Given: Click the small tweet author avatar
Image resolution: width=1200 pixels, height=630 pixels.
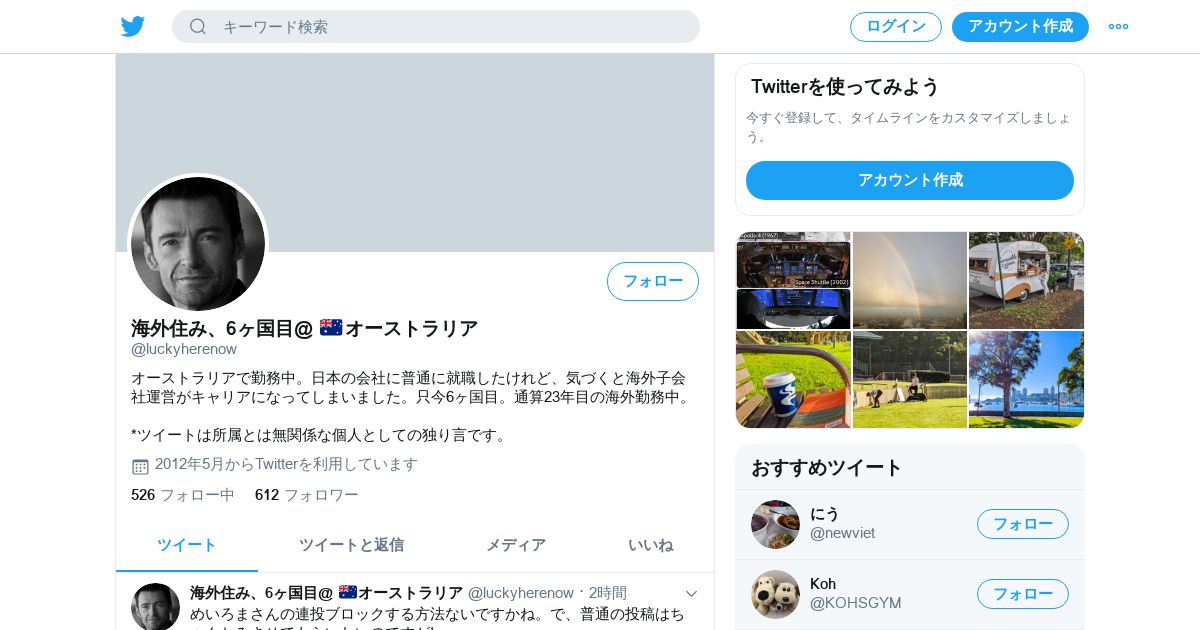Looking at the screenshot, I should (155, 606).
